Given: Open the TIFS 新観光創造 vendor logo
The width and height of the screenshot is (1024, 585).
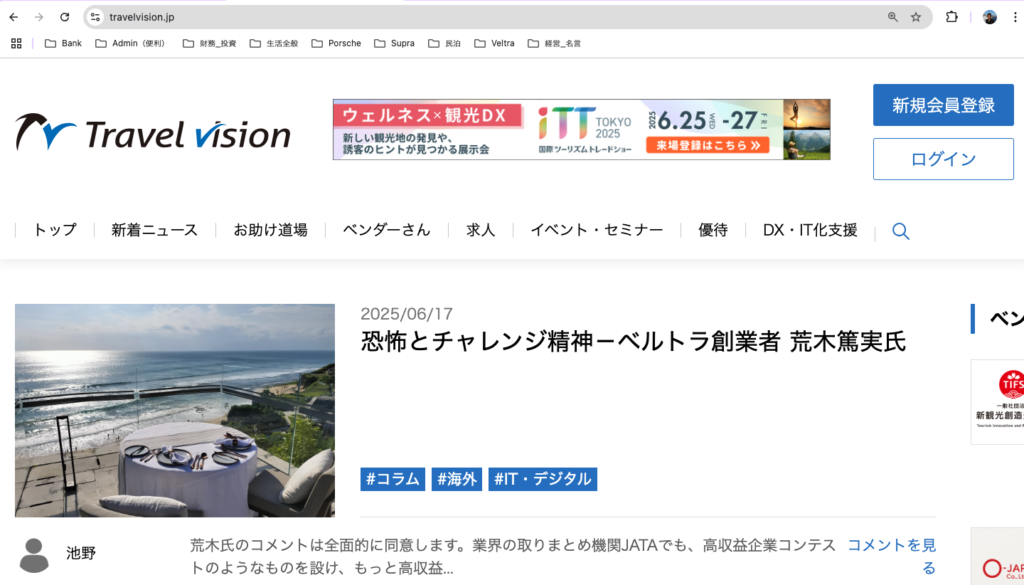Looking at the screenshot, I should pos(997,402).
